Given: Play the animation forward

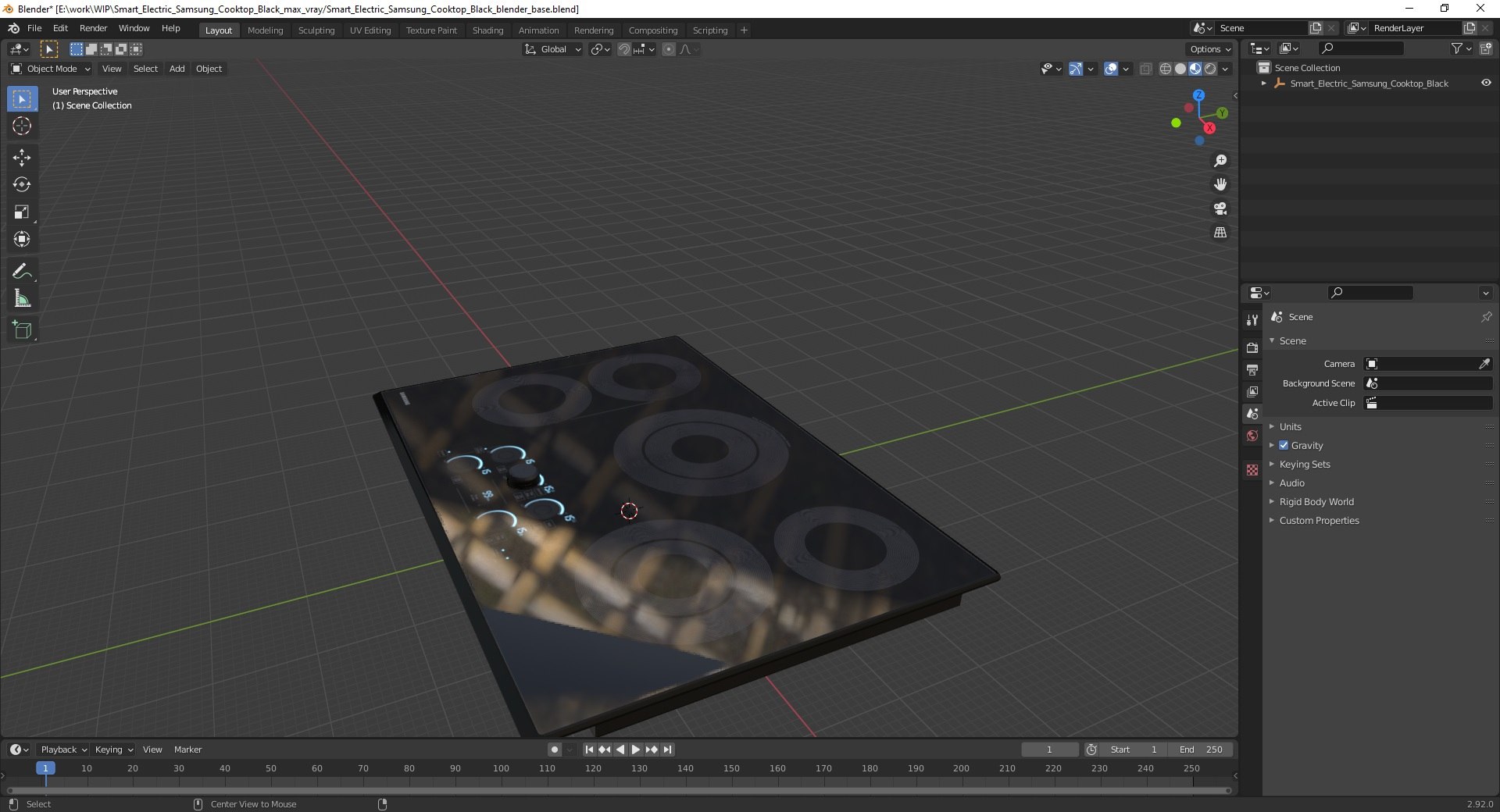Looking at the screenshot, I should pyautogui.click(x=636, y=750).
